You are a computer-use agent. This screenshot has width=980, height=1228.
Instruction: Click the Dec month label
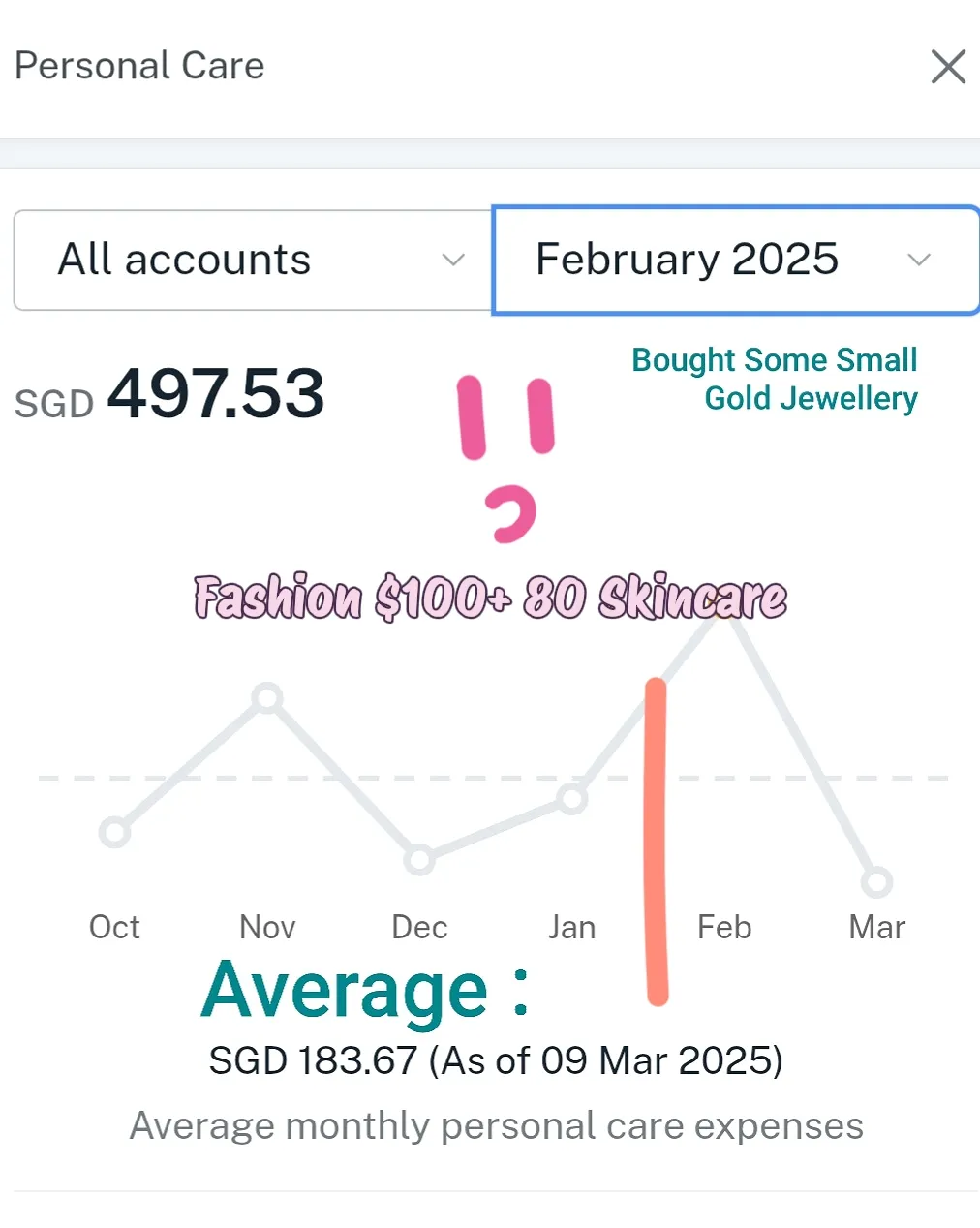coord(419,927)
